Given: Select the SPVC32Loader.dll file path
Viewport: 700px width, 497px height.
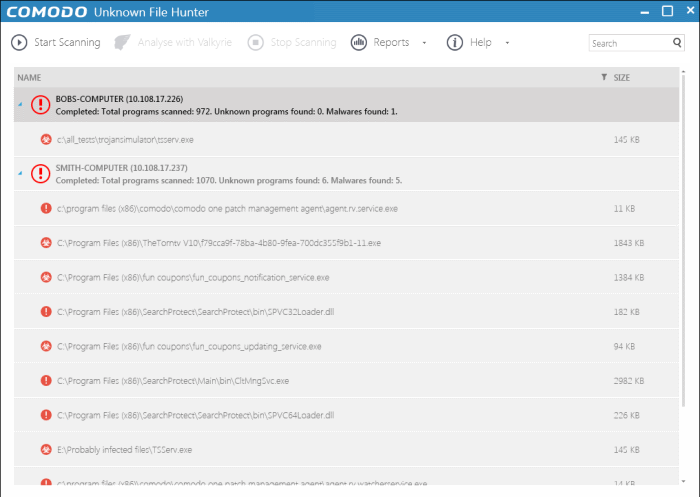Looking at the screenshot, I should coord(196,312).
